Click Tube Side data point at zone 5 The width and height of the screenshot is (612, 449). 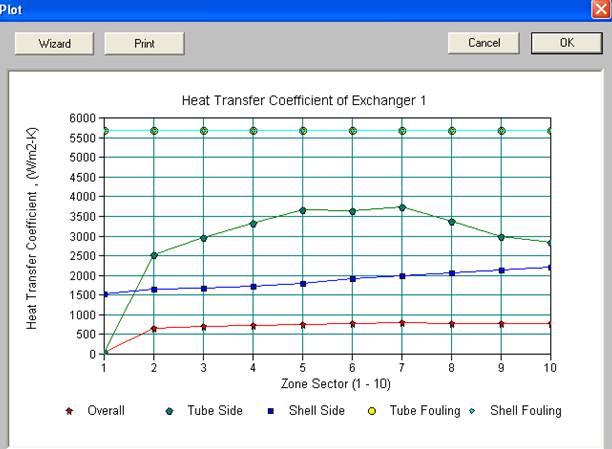[x=303, y=210]
